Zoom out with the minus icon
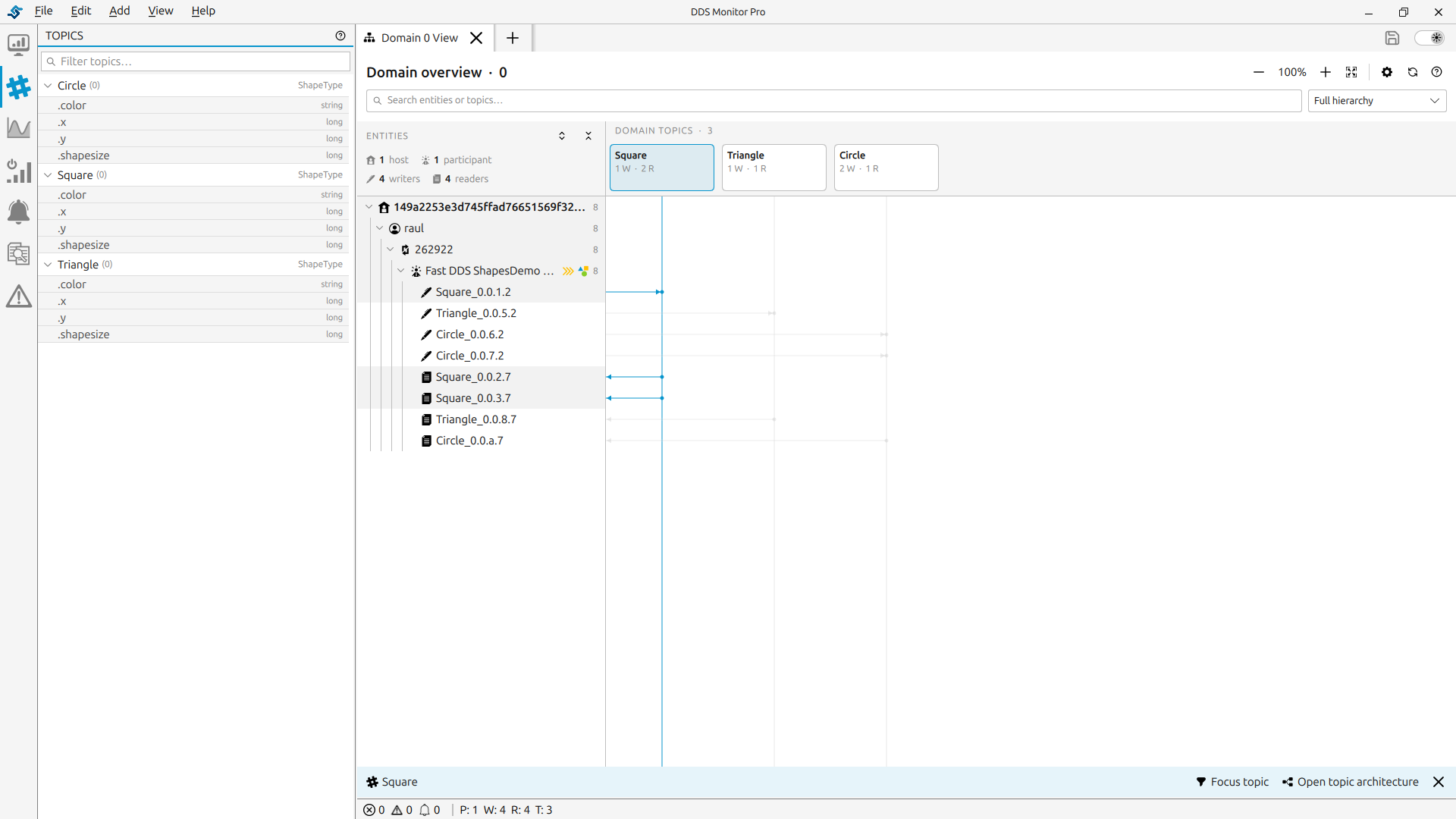 (x=1259, y=72)
